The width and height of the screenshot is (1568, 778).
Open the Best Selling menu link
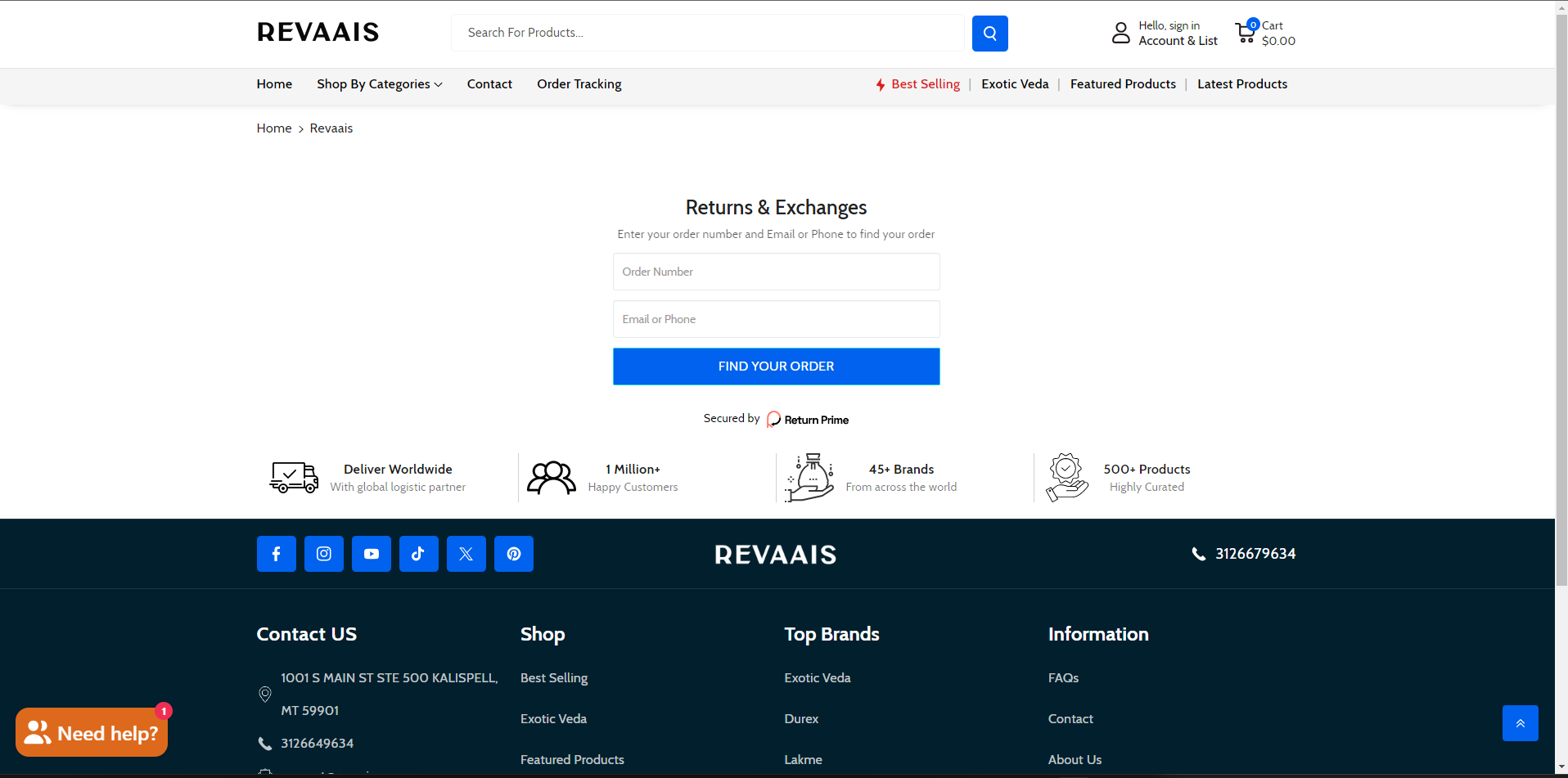(926, 84)
